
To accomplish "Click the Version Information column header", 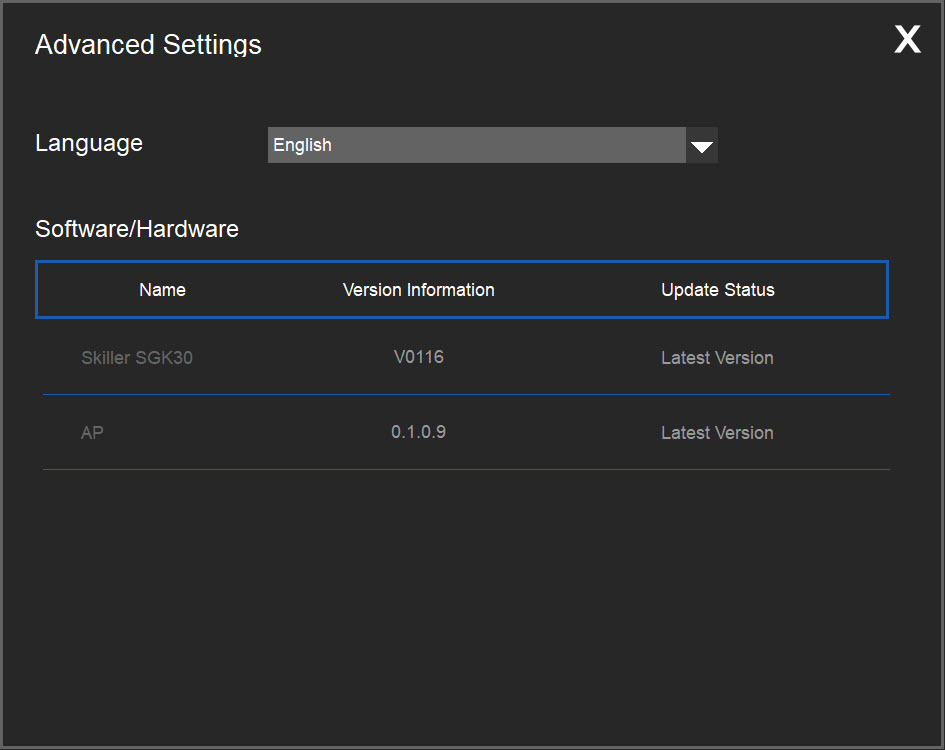I will coord(418,290).
